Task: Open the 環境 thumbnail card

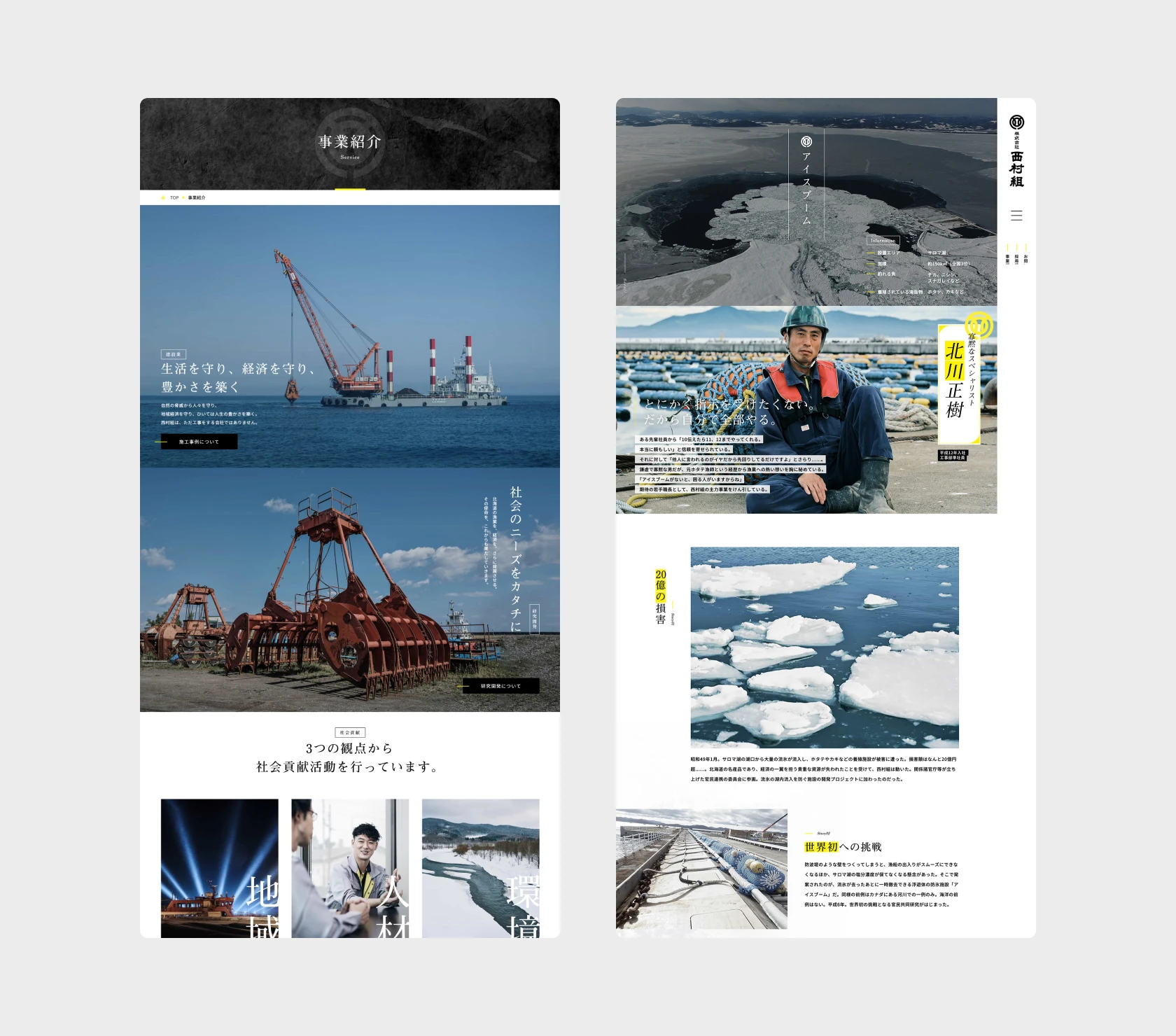Action: [481, 868]
